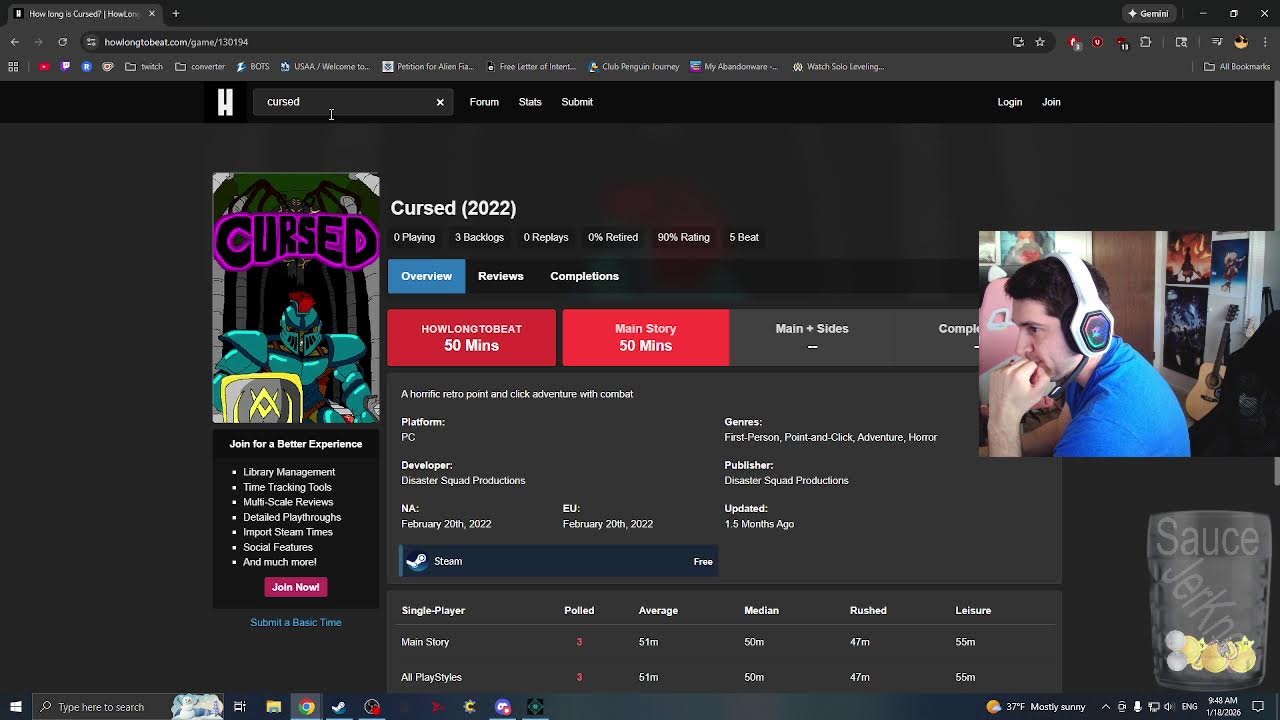
Task: Switch to the Reviews tab
Action: pyautogui.click(x=501, y=276)
